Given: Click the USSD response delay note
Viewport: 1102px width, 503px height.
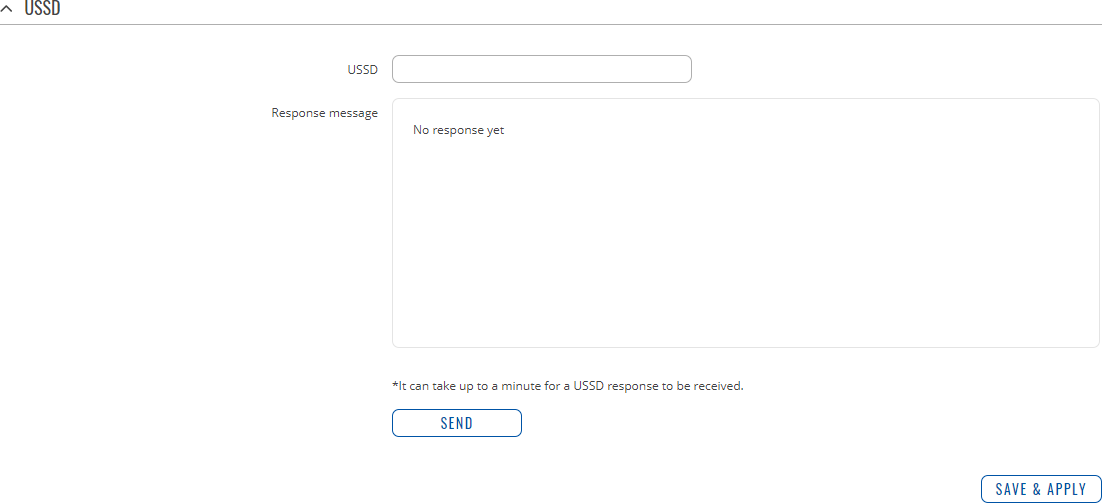Looking at the screenshot, I should tap(567, 386).
